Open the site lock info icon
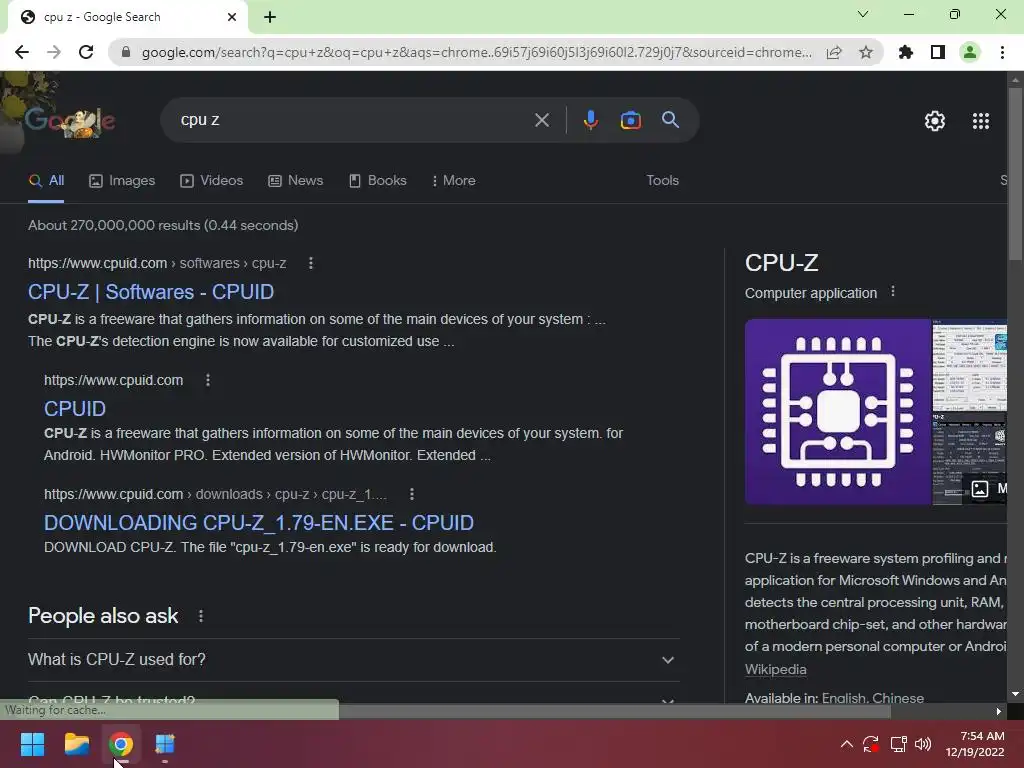This screenshot has width=1024, height=768. (x=126, y=52)
